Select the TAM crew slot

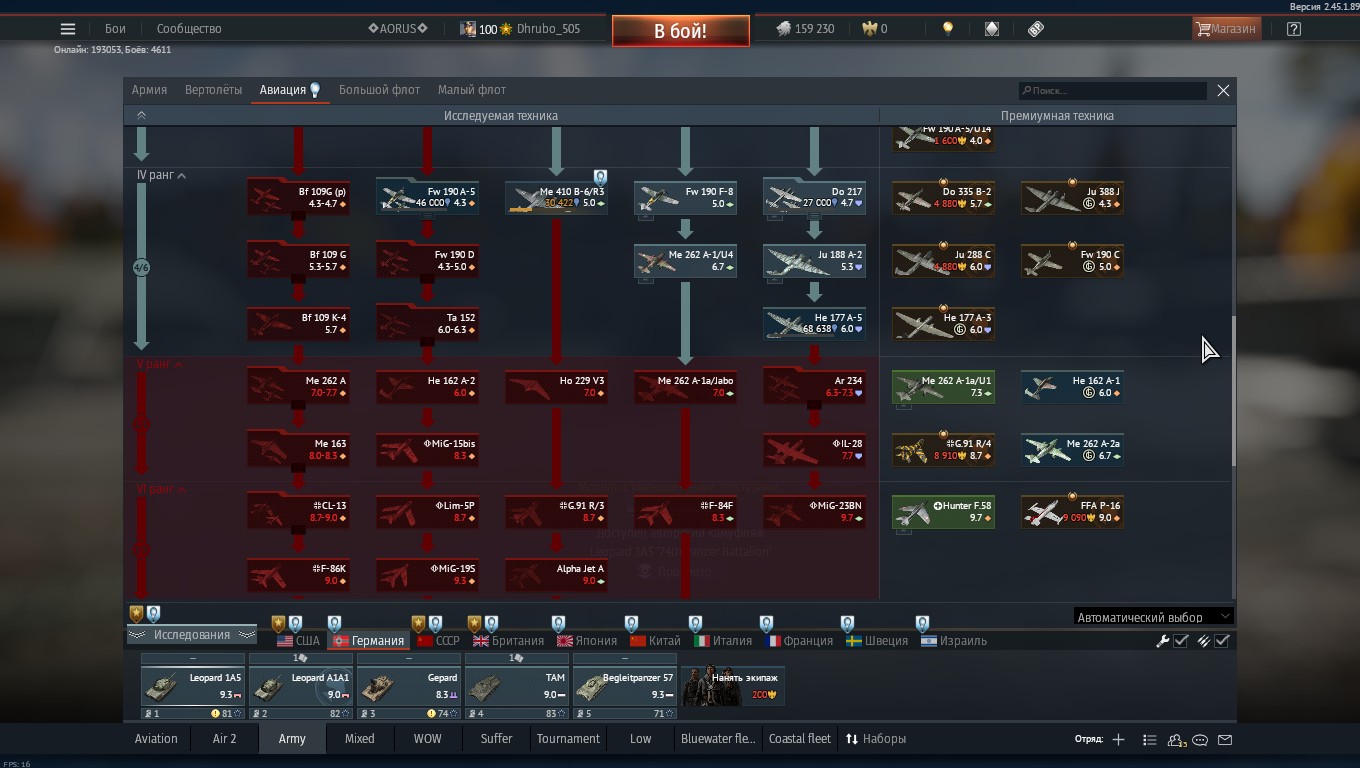517,685
